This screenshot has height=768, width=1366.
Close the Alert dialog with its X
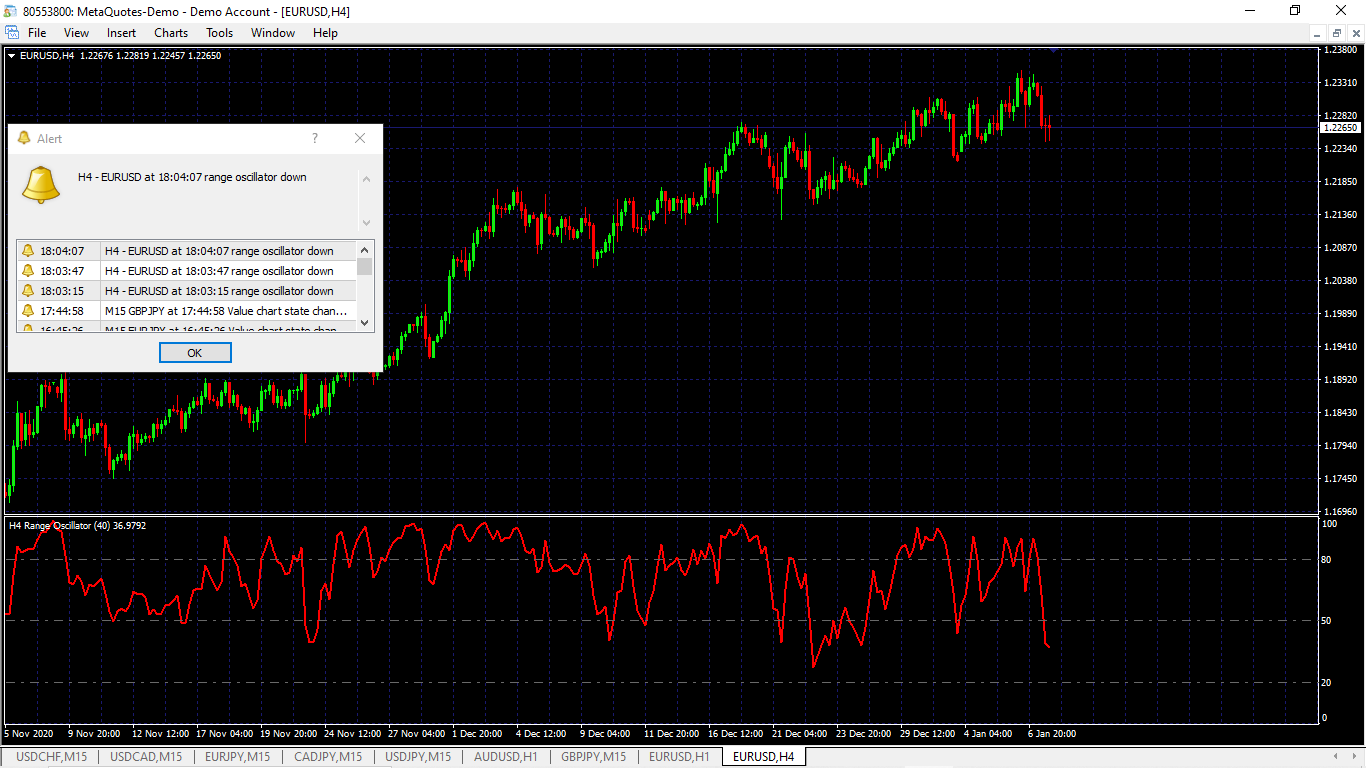point(360,138)
